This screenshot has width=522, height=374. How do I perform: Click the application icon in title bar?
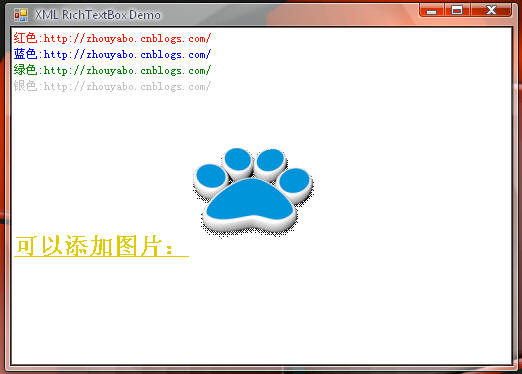point(21,15)
